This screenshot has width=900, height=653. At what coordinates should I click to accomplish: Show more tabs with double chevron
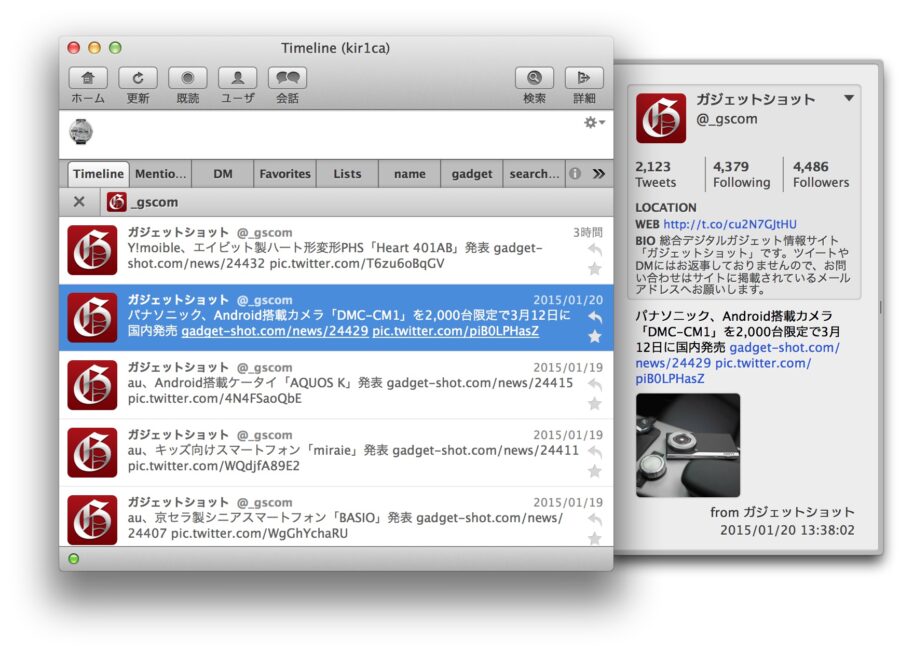coord(599,174)
